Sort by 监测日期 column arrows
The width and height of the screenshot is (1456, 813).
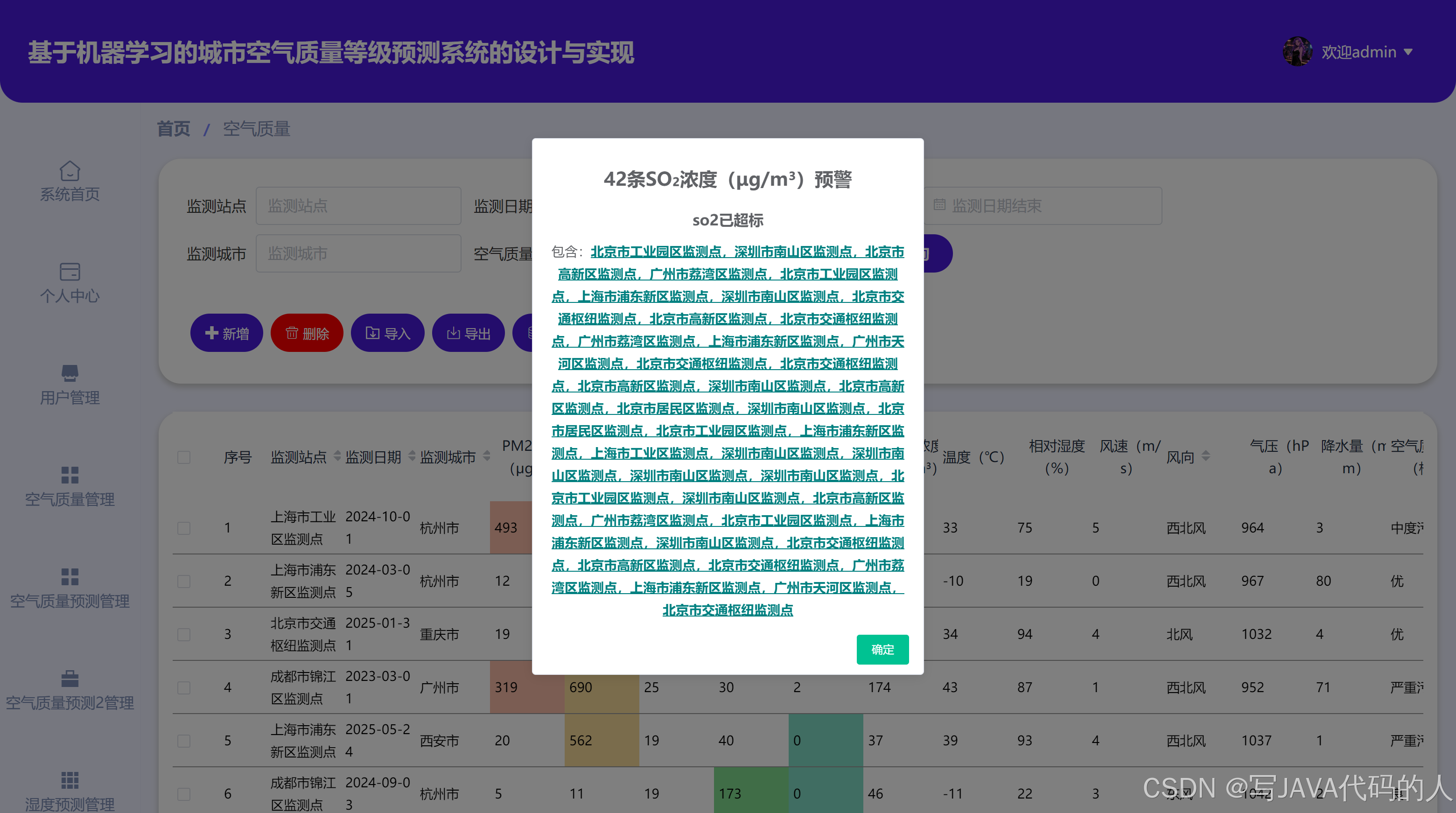pyautogui.click(x=412, y=456)
